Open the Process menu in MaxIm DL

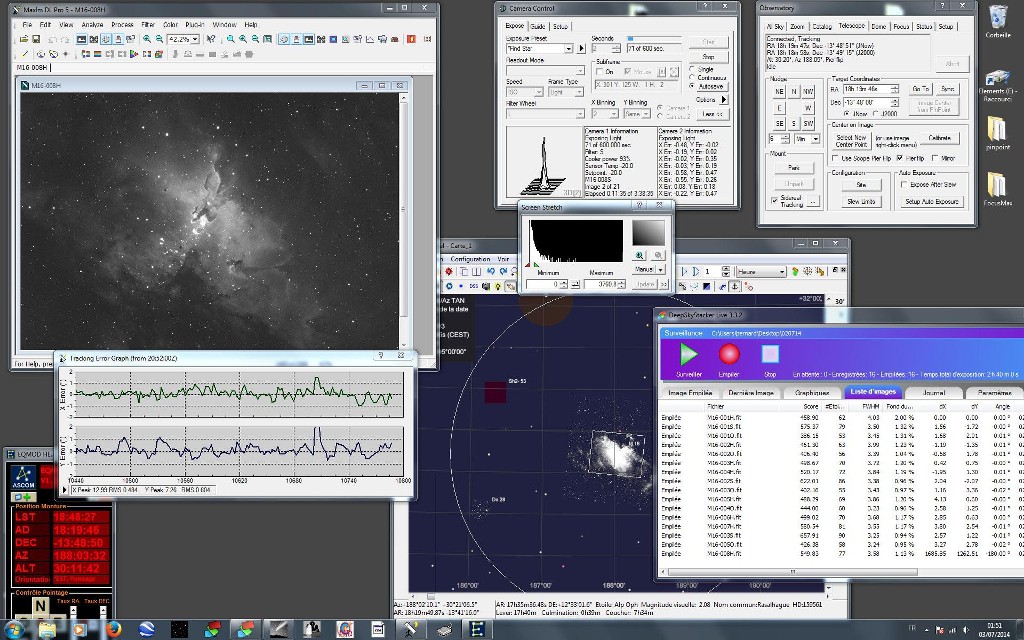122,24
